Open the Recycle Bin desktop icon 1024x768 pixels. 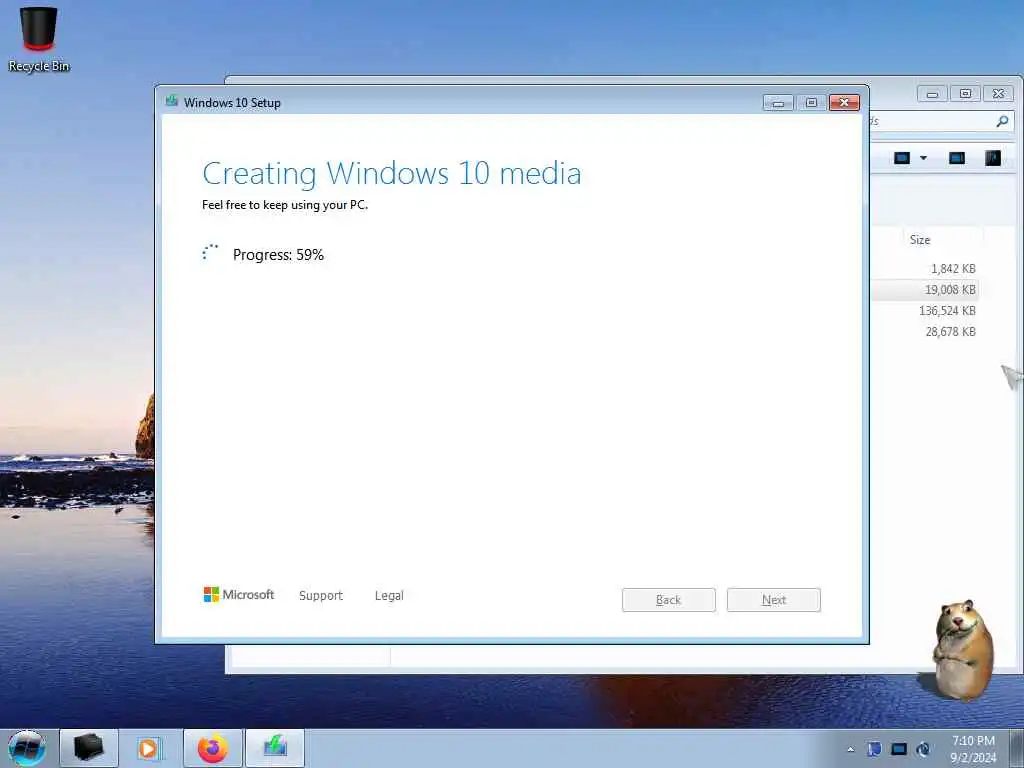point(39,38)
